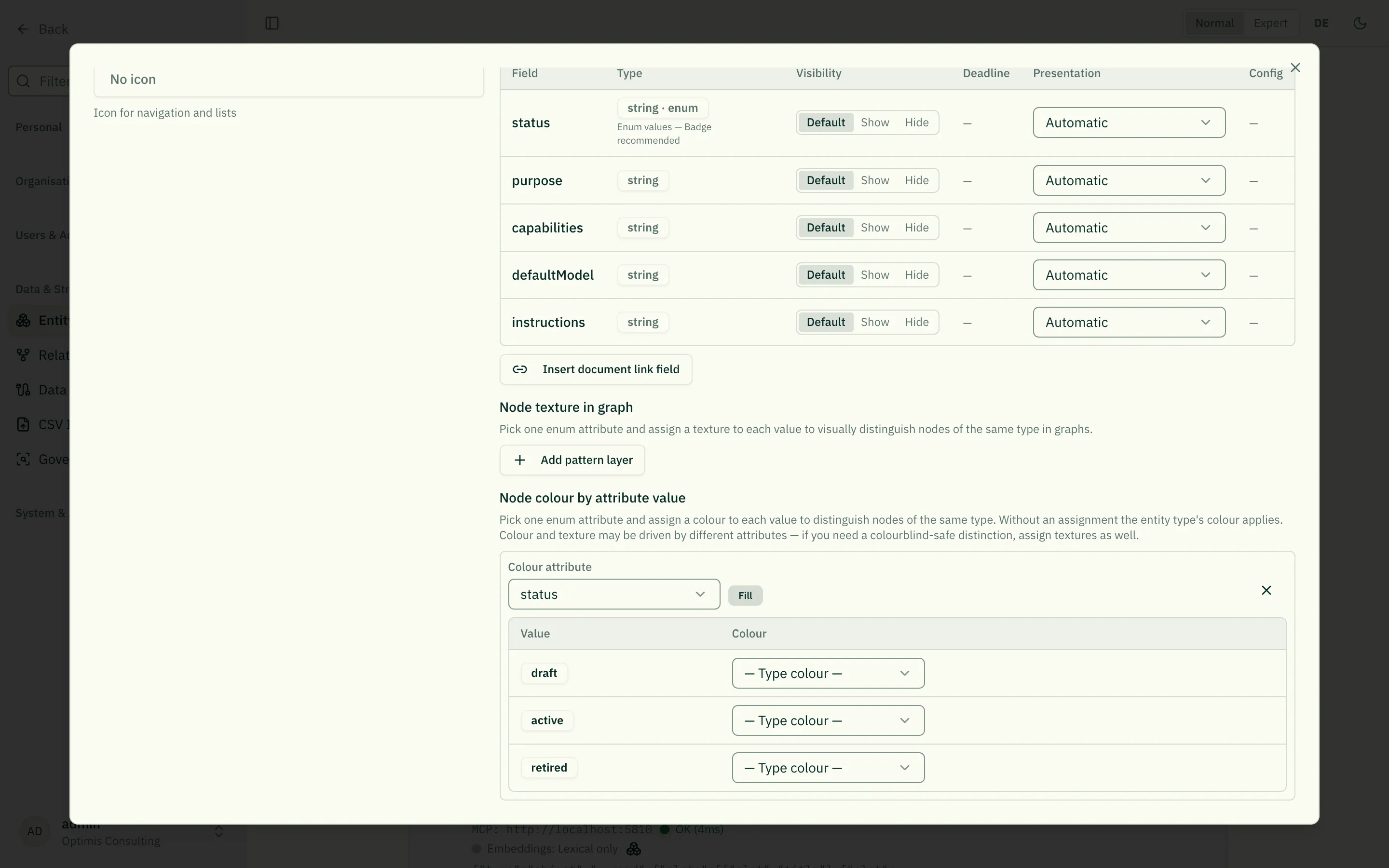Toggle the sidebar panel icon in the top bar
The height and width of the screenshot is (868, 1389).
pos(272,23)
